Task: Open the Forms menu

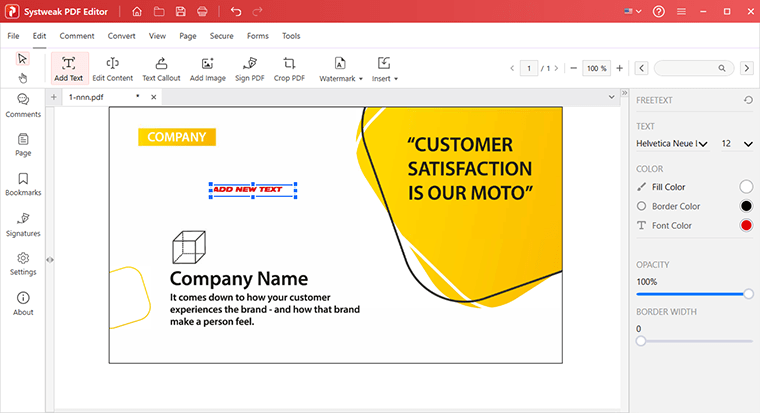Action: tap(257, 36)
